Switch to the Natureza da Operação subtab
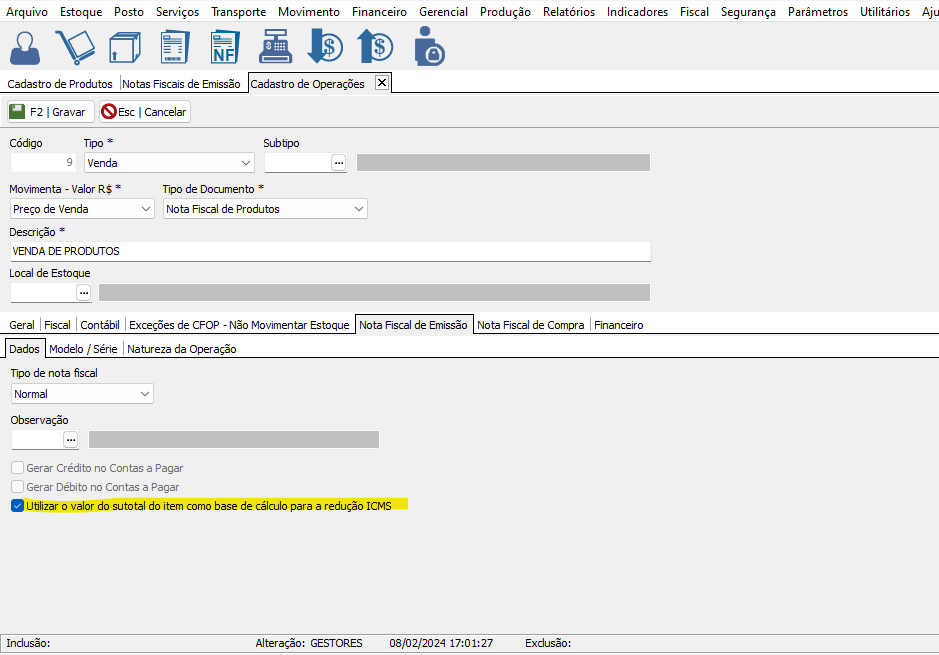The image size is (939, 655). [x=181, y=349]
